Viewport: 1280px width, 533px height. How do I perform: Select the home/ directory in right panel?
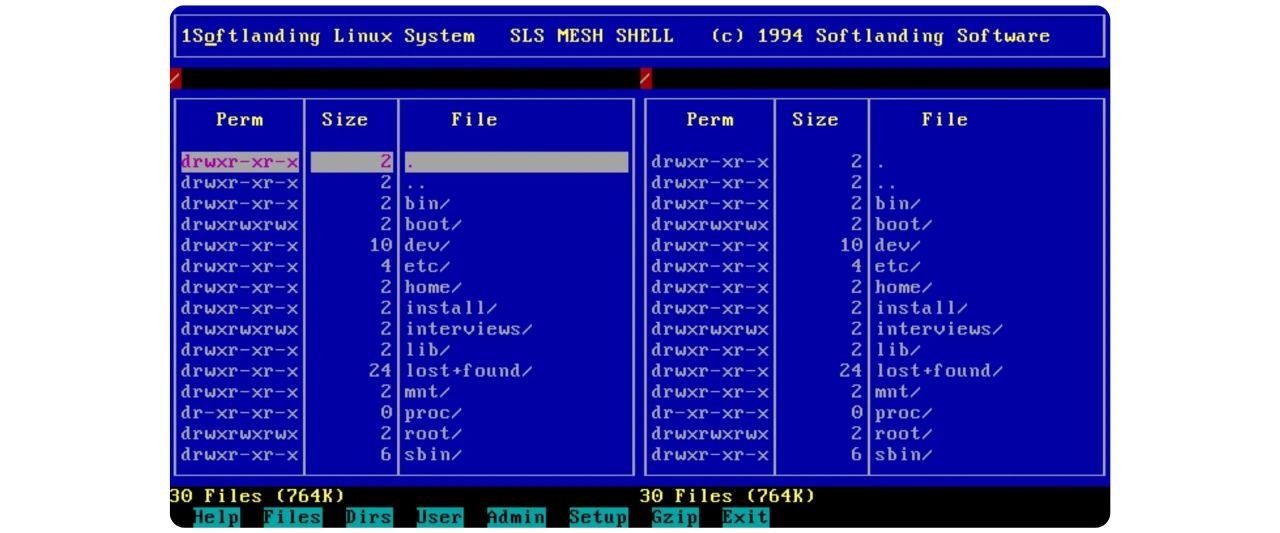[904, 288]
